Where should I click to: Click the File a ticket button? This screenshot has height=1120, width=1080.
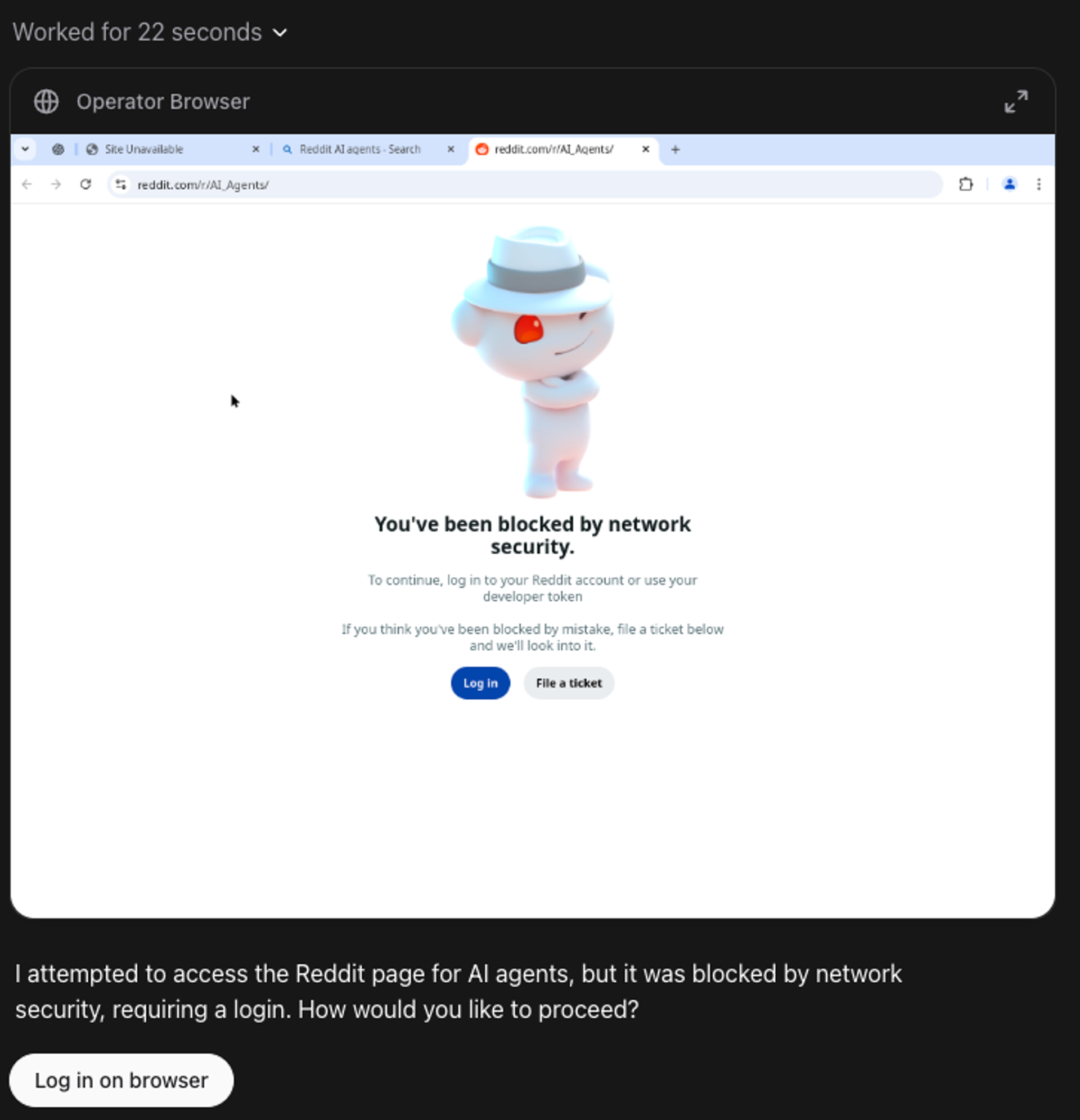(568, 683)
